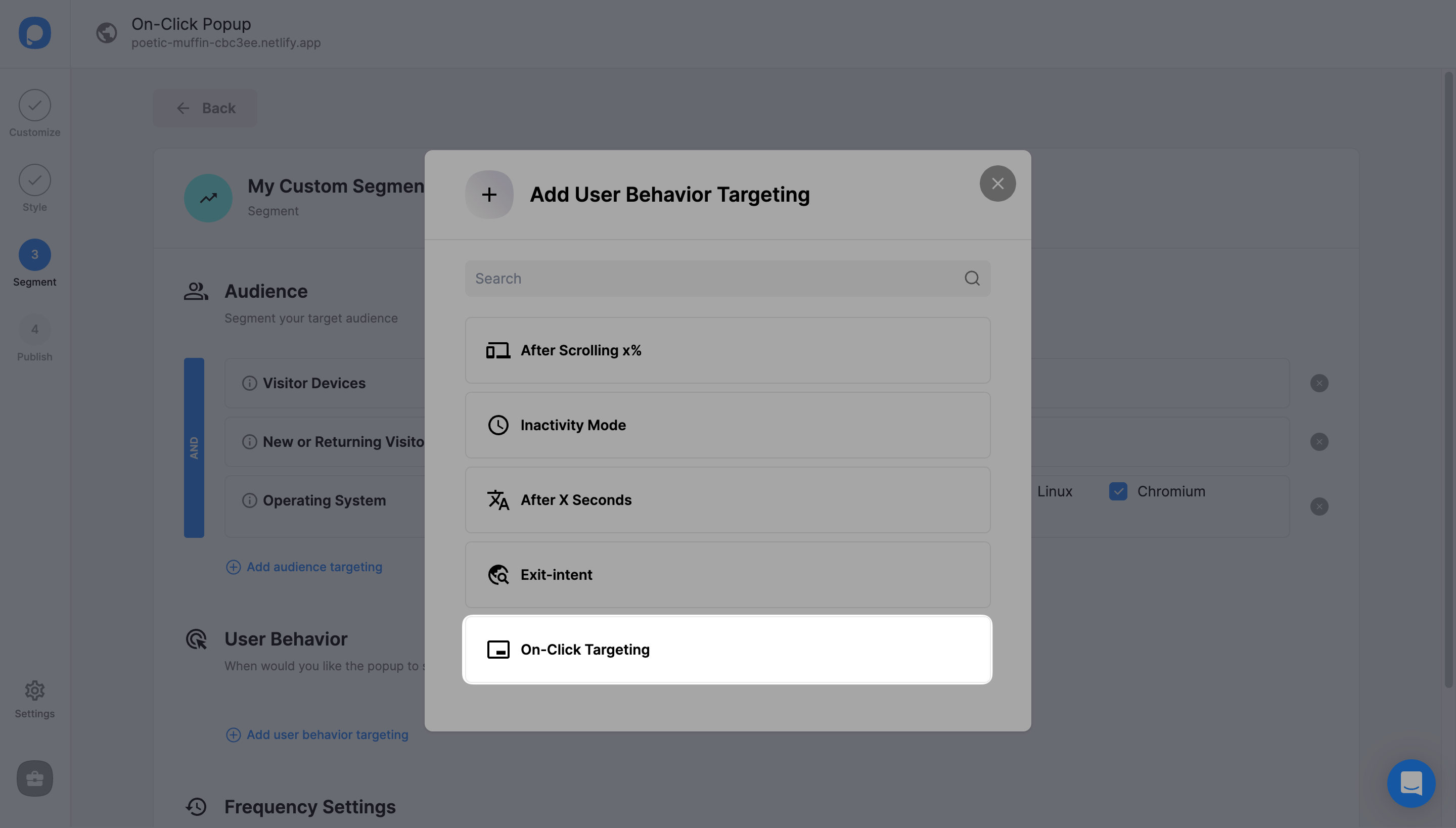Select On-Click Targeting option
Viewport: 1456px width, 828px height.
click(727, 650)
